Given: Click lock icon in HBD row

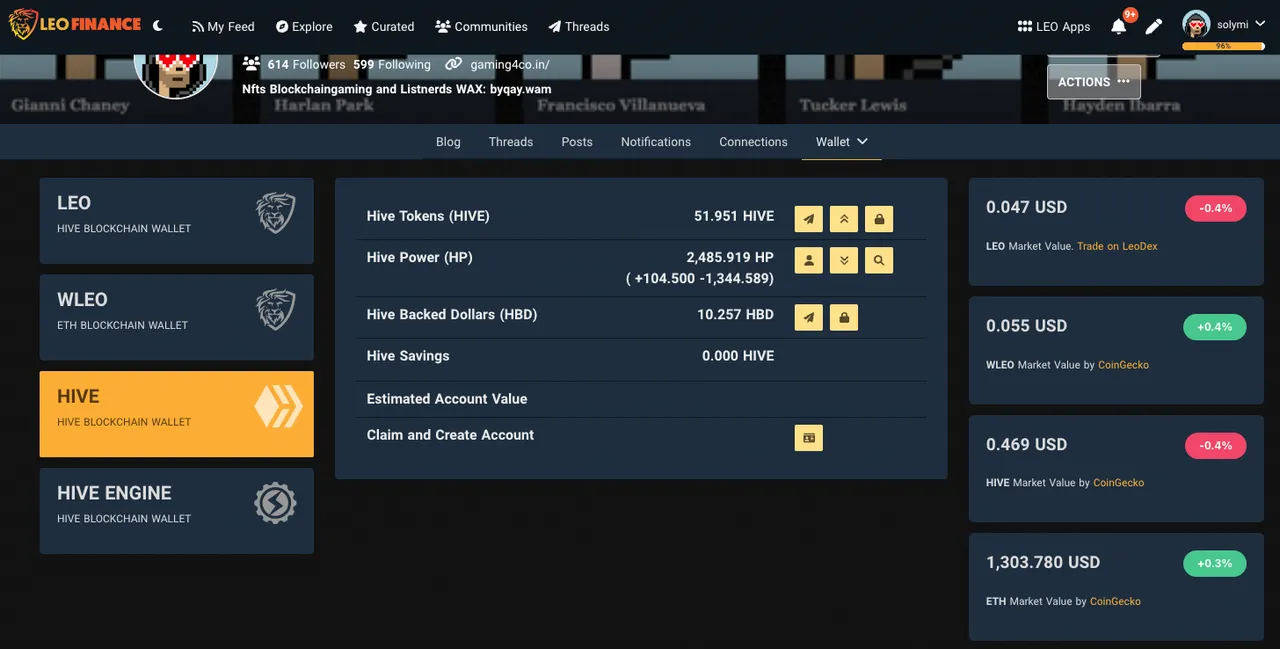Looking at the screenshot, I should pos(844,317).
